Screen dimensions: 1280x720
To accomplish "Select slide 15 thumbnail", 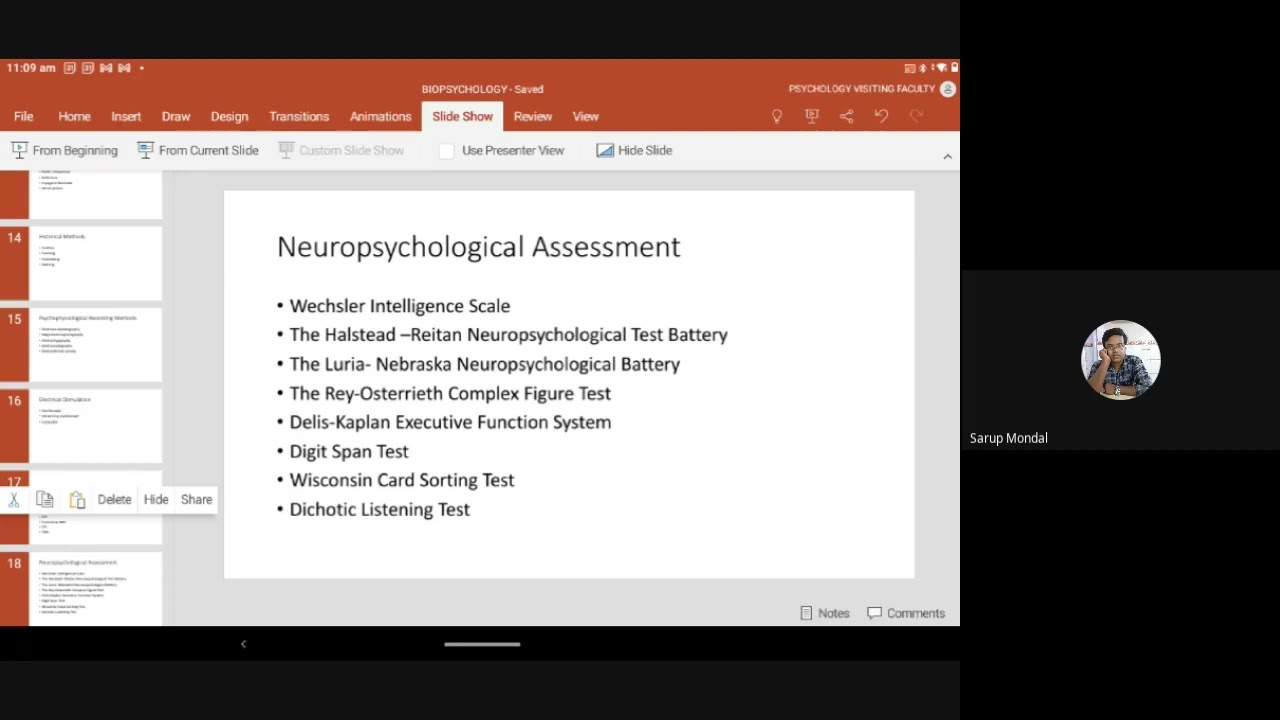I will coord(95,345).
